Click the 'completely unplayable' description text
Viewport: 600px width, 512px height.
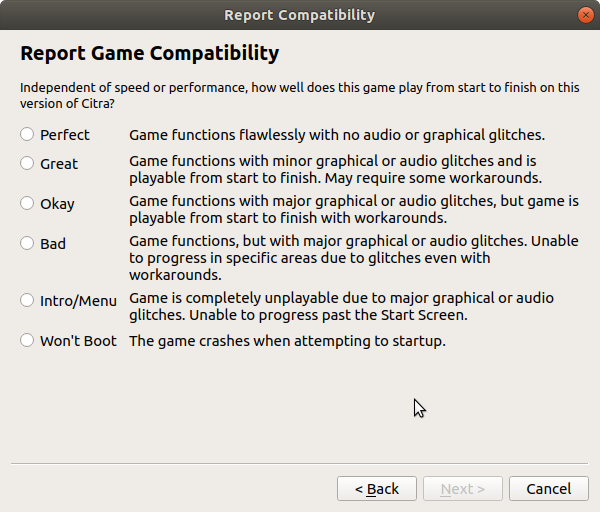pos(341,307)
